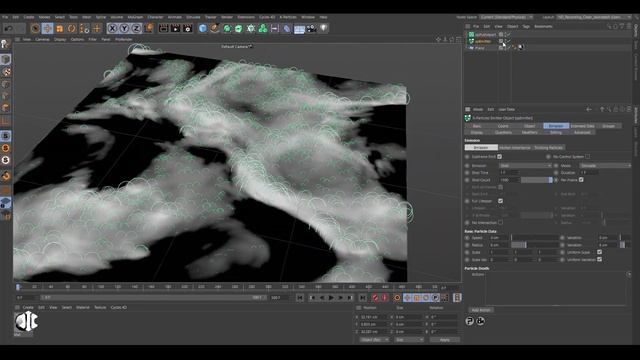Click the Floor environment icon
This screenshot has height=360, width=640.
click(299, 29)
